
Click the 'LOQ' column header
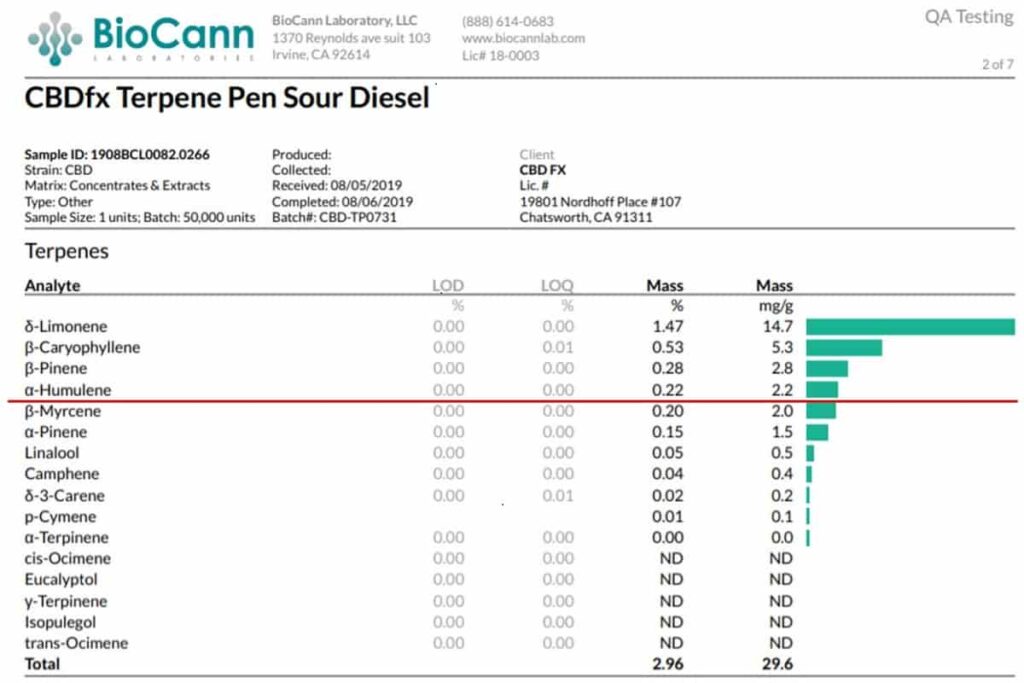pos(557,286)
